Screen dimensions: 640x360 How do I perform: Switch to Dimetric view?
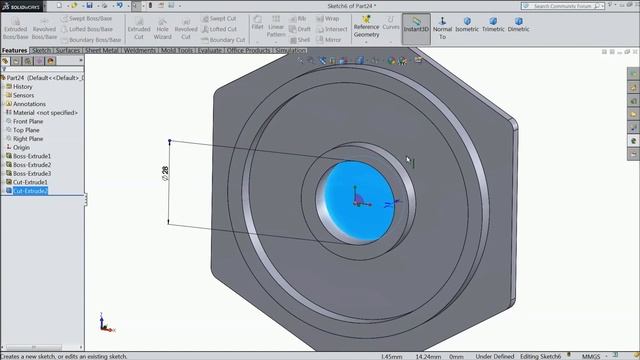click(x=518, y=24)
